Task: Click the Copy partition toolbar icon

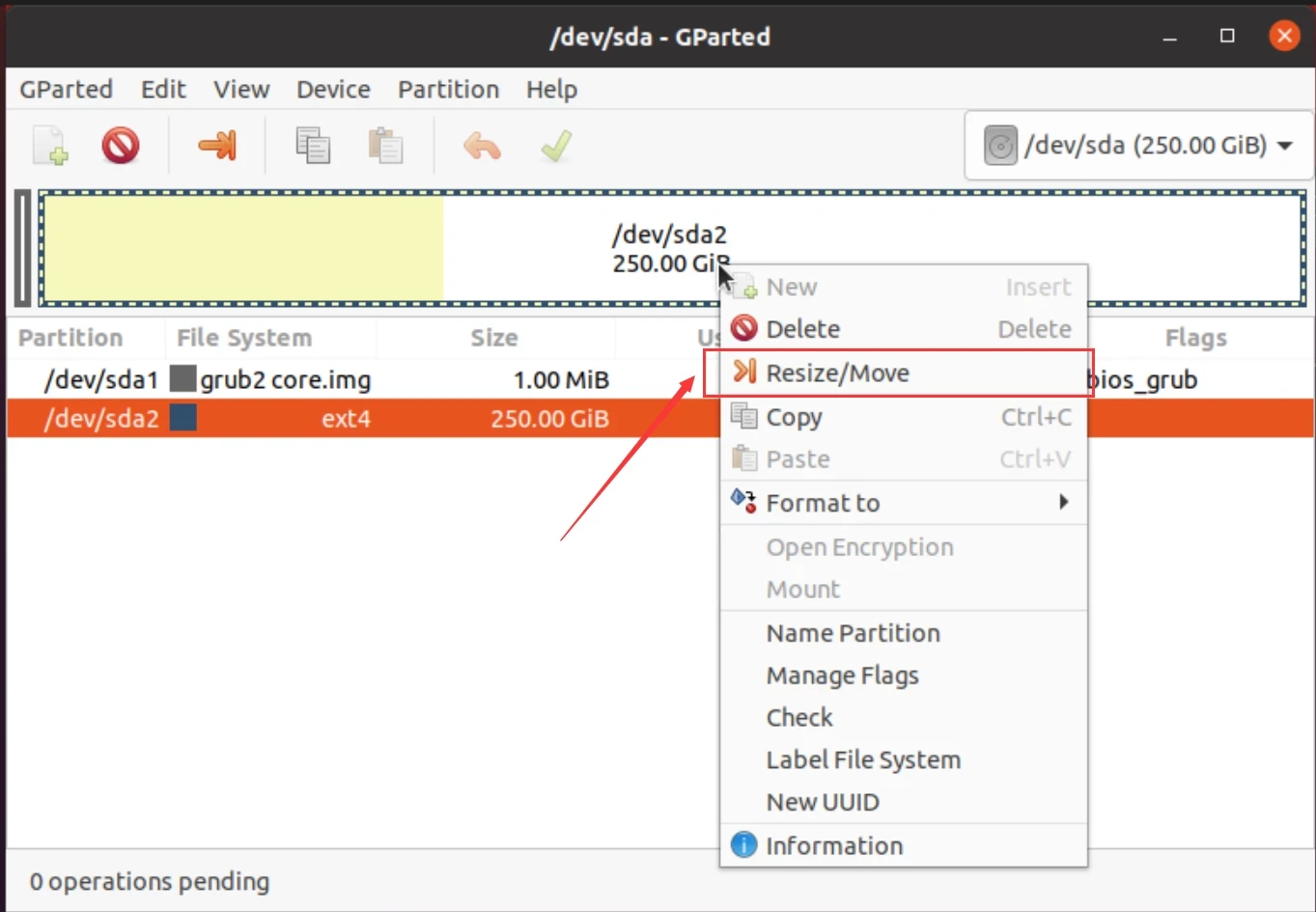Action: click(313, 146)
